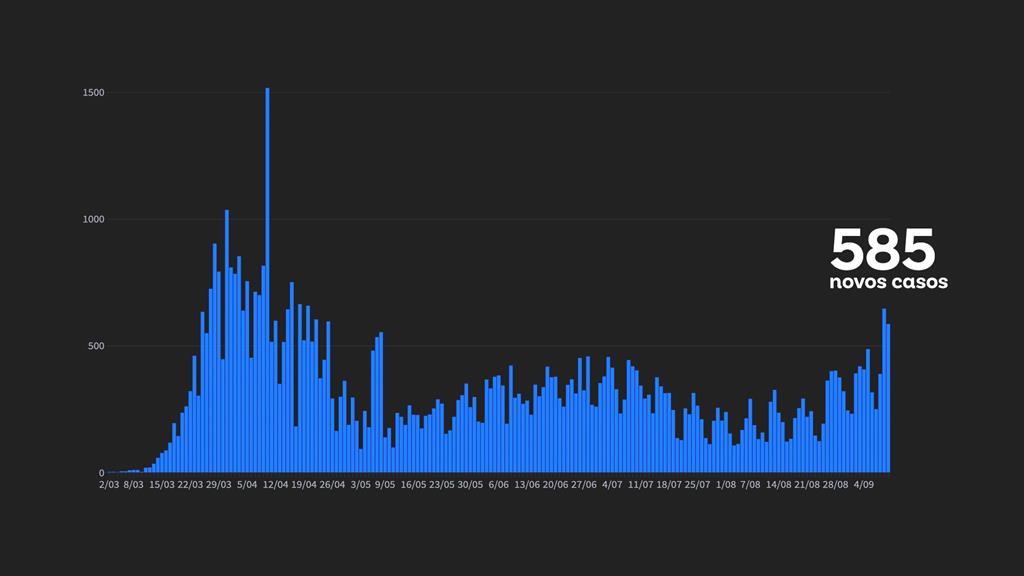Click the 500 y-axis label
Viewport: 1024px width, 576px height.
click(x=96, y=346)
